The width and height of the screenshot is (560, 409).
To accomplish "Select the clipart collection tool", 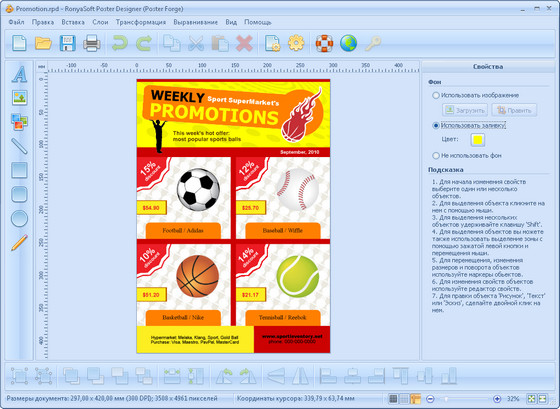I will point(19,122).
